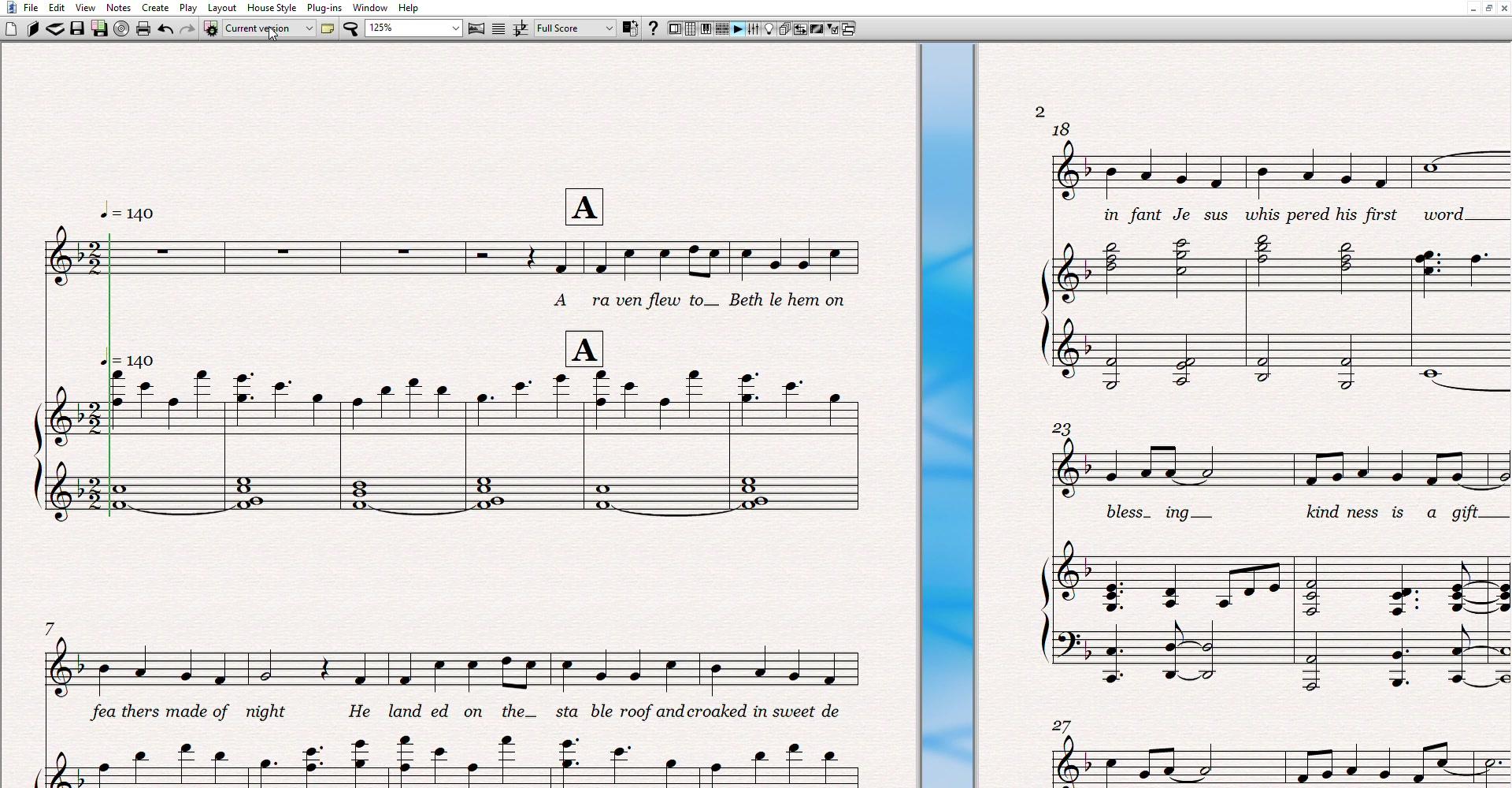This screenshot has width=1512, height=788.
Task: Open Edit Versions gear icon
Action: 211,29
